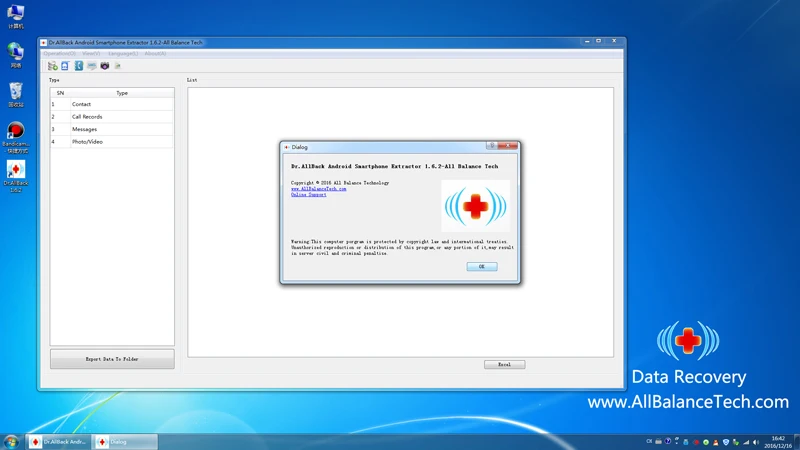800x450 pixels.
Task: Close the About dialog with X
Action: pos(508,146)
